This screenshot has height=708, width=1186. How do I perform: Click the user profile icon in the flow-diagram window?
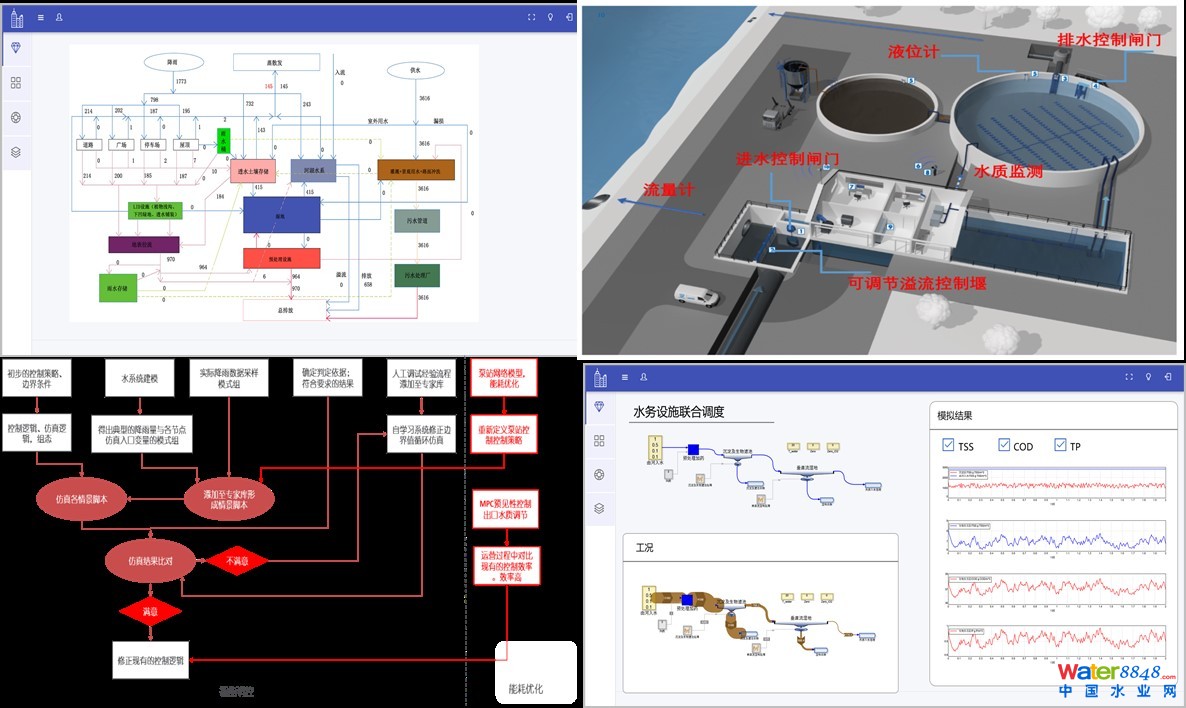tap(59, 17)
